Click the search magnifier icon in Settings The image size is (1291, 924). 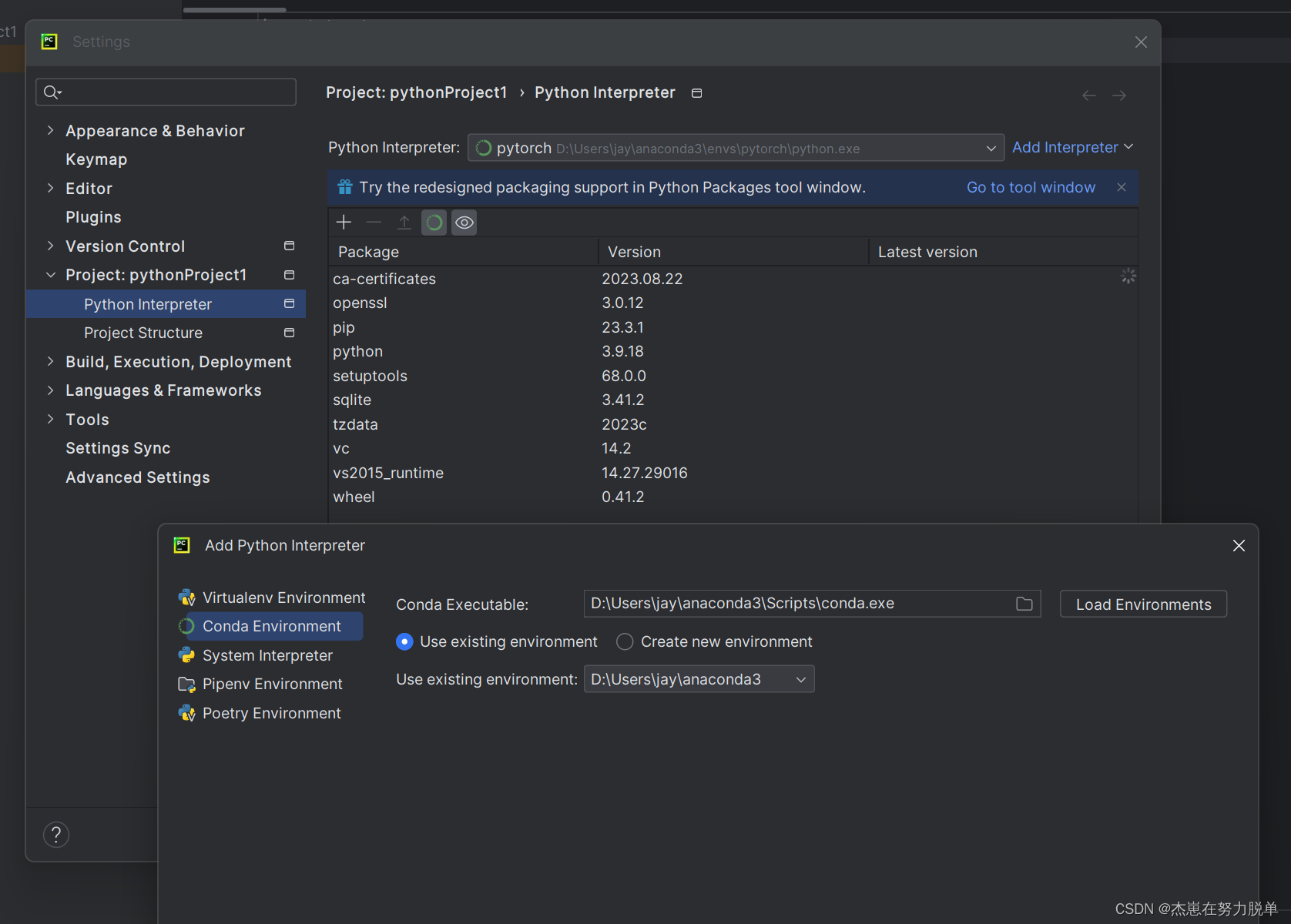coord(52,92)
